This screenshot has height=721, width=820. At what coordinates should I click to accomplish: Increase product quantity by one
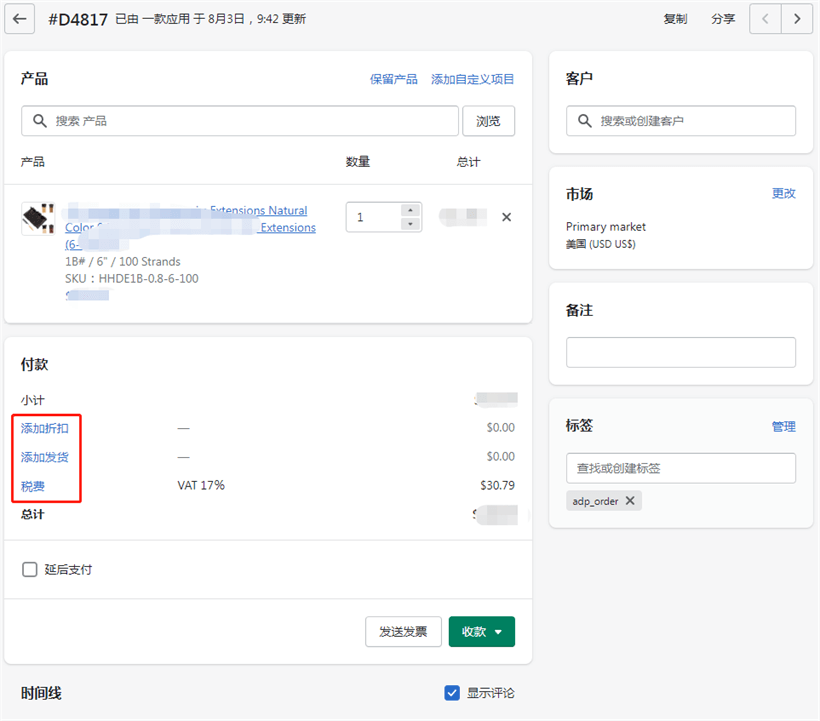(x=411, y=210)
